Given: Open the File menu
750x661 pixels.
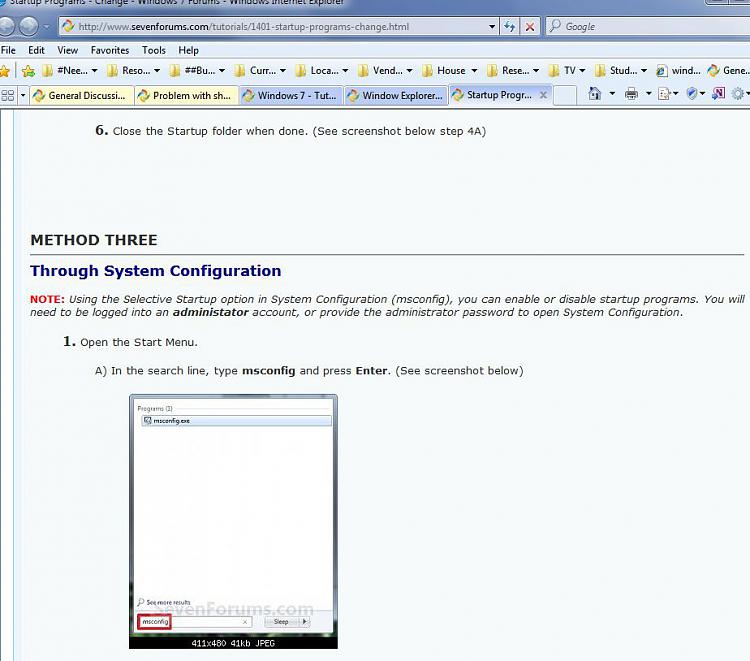Looking at the screenshot, I should [8, 50].
